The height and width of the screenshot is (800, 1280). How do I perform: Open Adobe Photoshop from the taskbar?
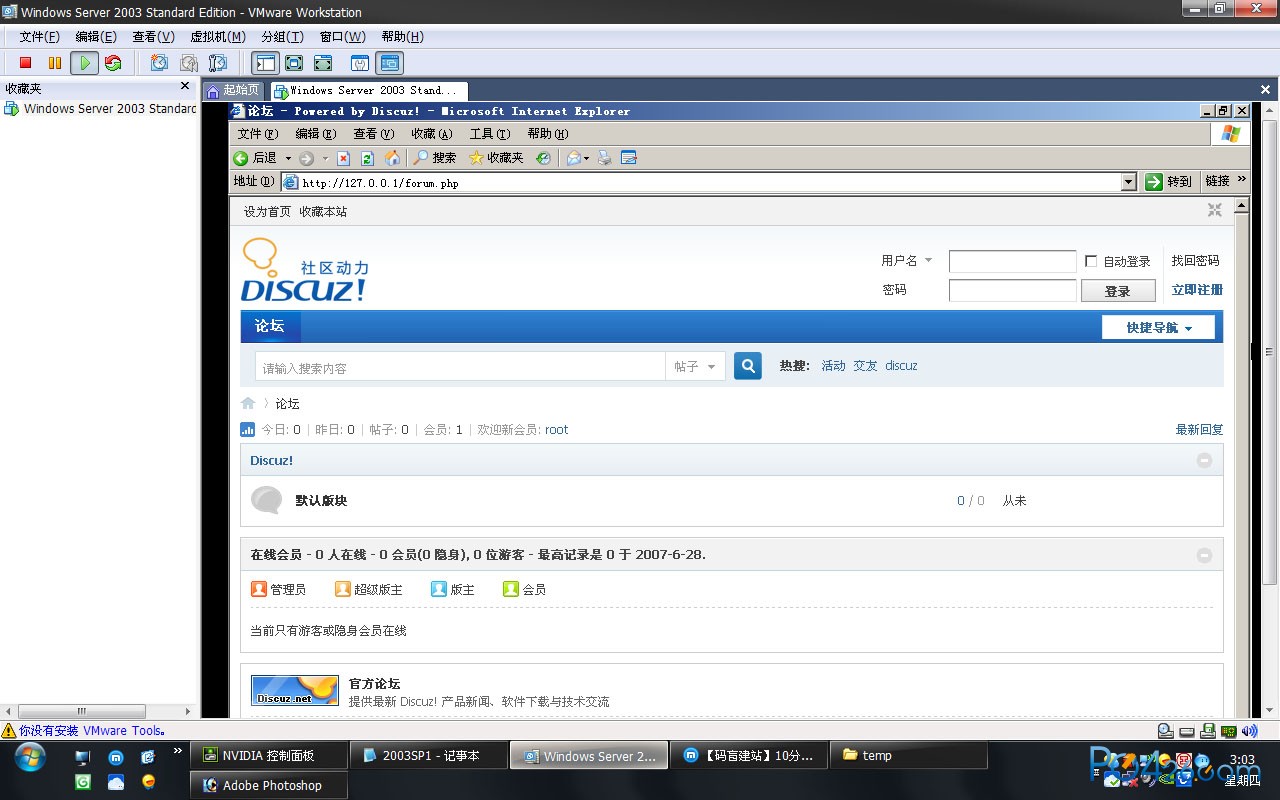pos(270,785)
